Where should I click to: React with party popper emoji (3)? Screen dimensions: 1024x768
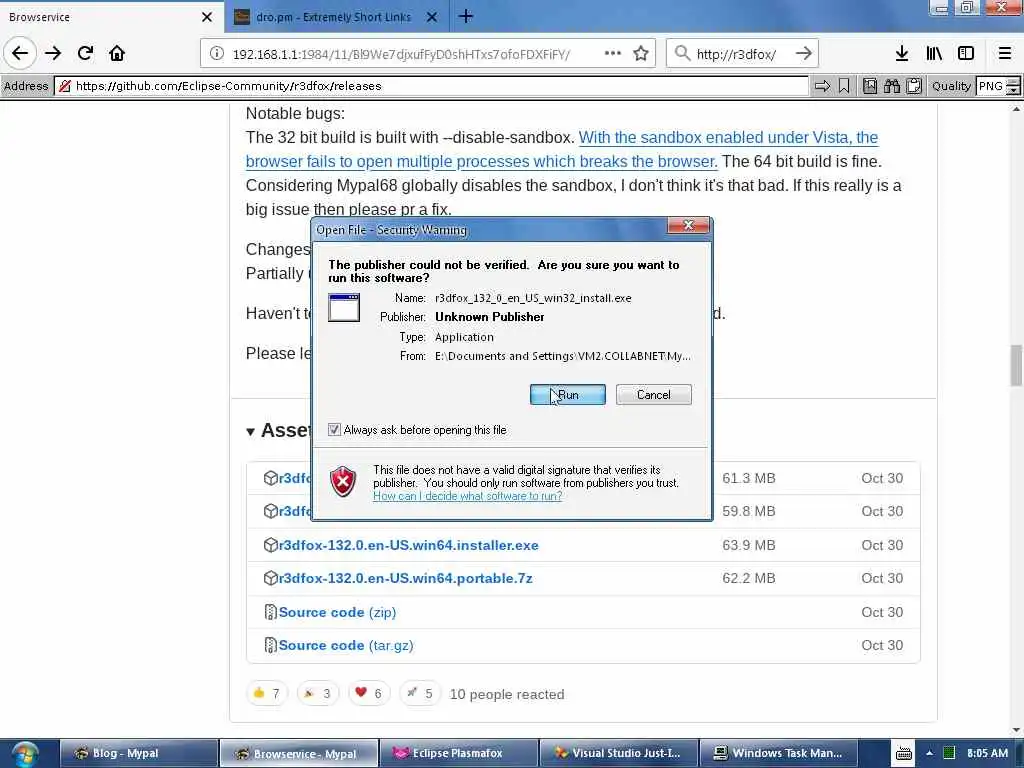(x=317, y=694)
